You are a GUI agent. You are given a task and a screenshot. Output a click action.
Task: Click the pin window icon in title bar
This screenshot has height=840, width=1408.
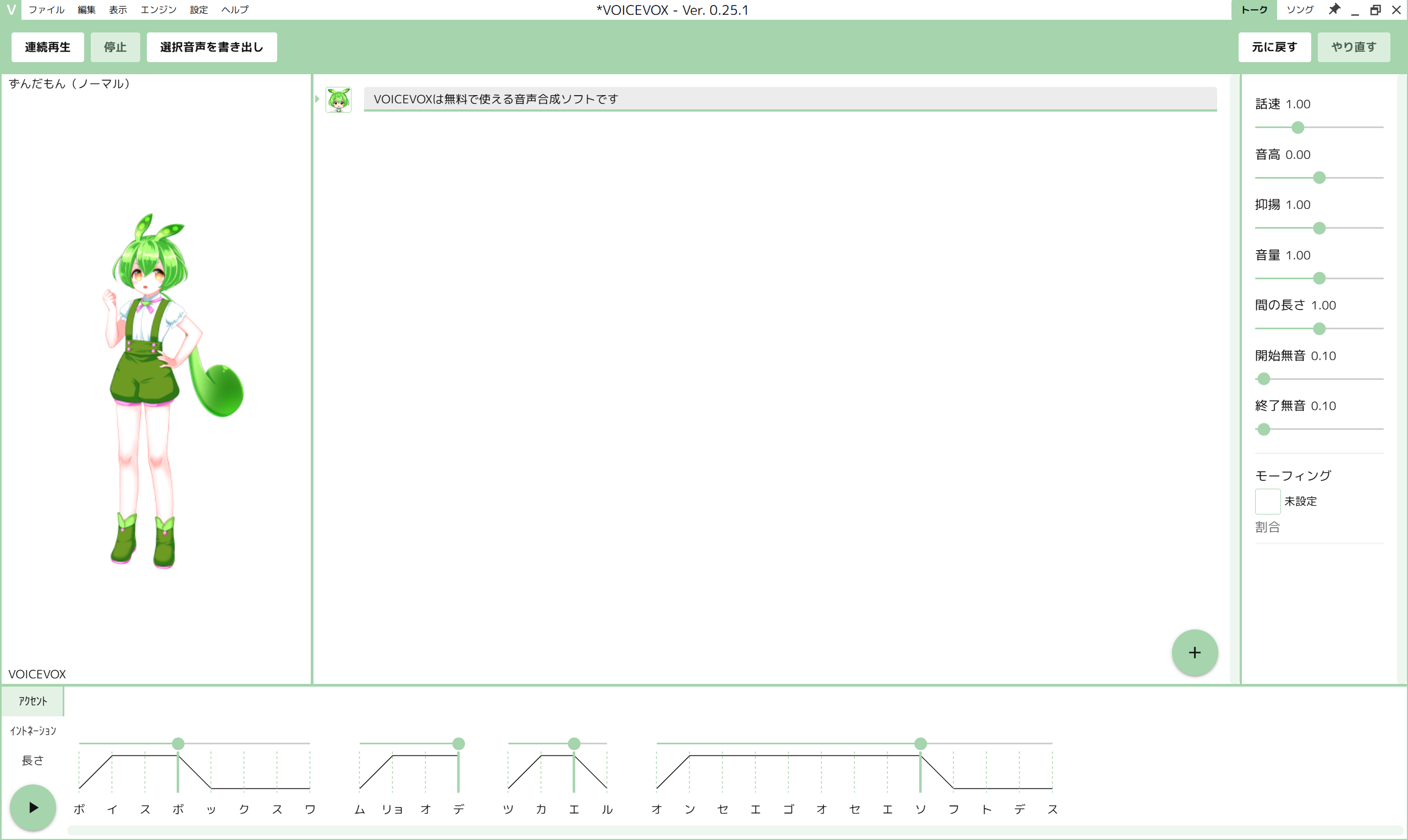point(1334,10)
